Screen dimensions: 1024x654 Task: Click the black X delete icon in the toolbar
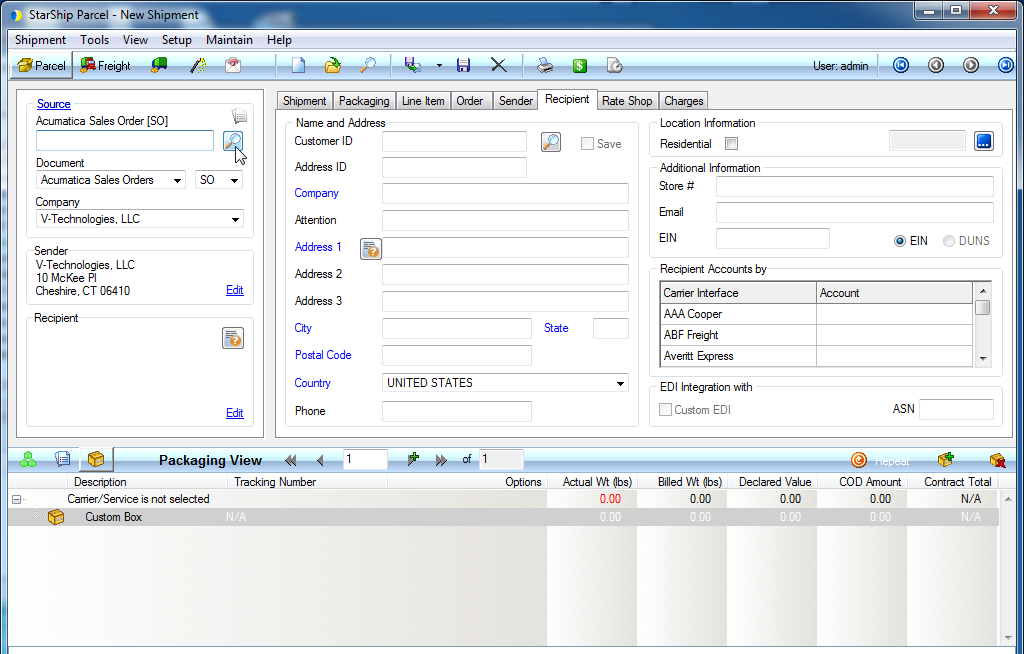click(498, 65)
